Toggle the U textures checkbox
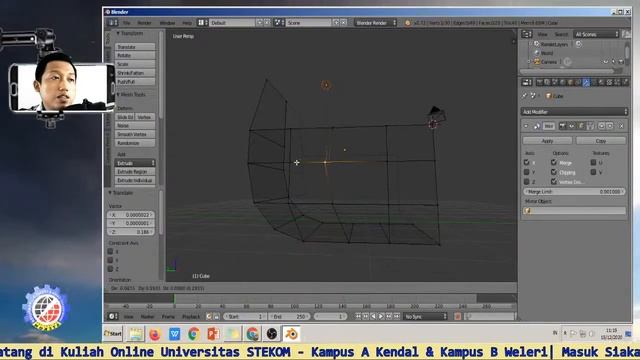Image resolution: width=640 pixels, height=360 pixels. coord(593,162)
